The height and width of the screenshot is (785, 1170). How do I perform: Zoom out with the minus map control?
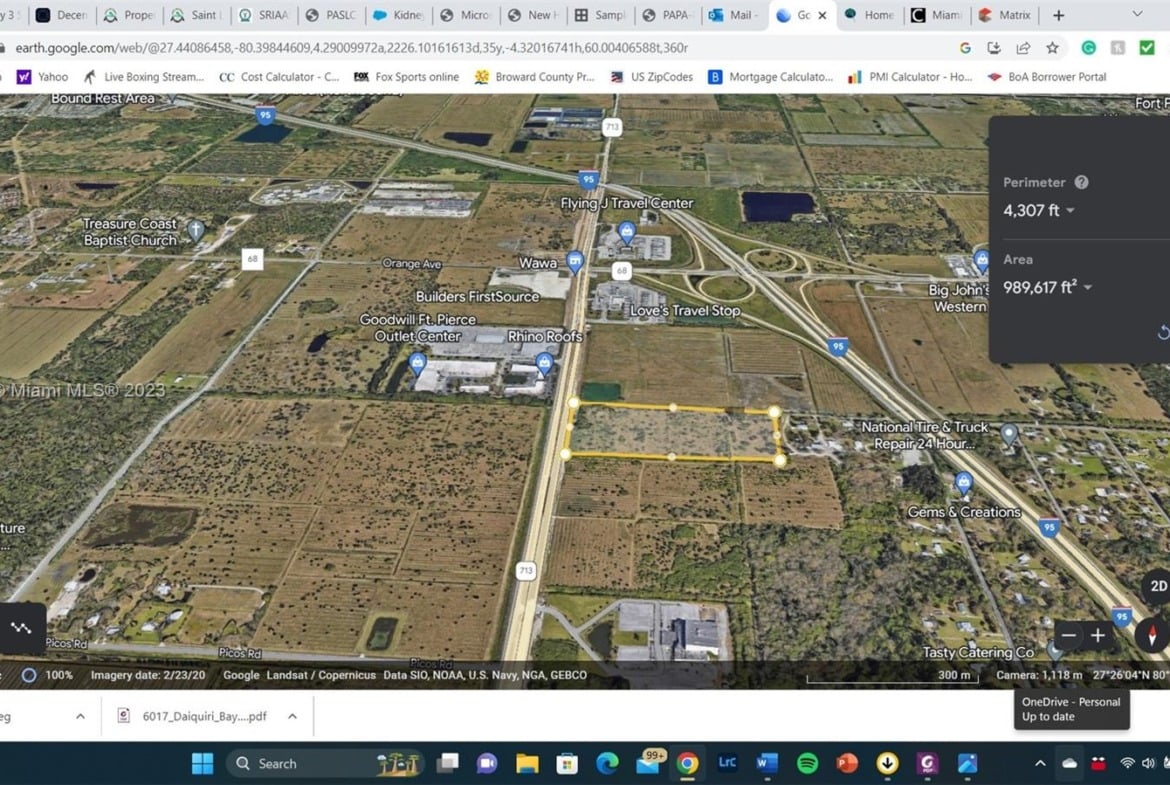1069,636
